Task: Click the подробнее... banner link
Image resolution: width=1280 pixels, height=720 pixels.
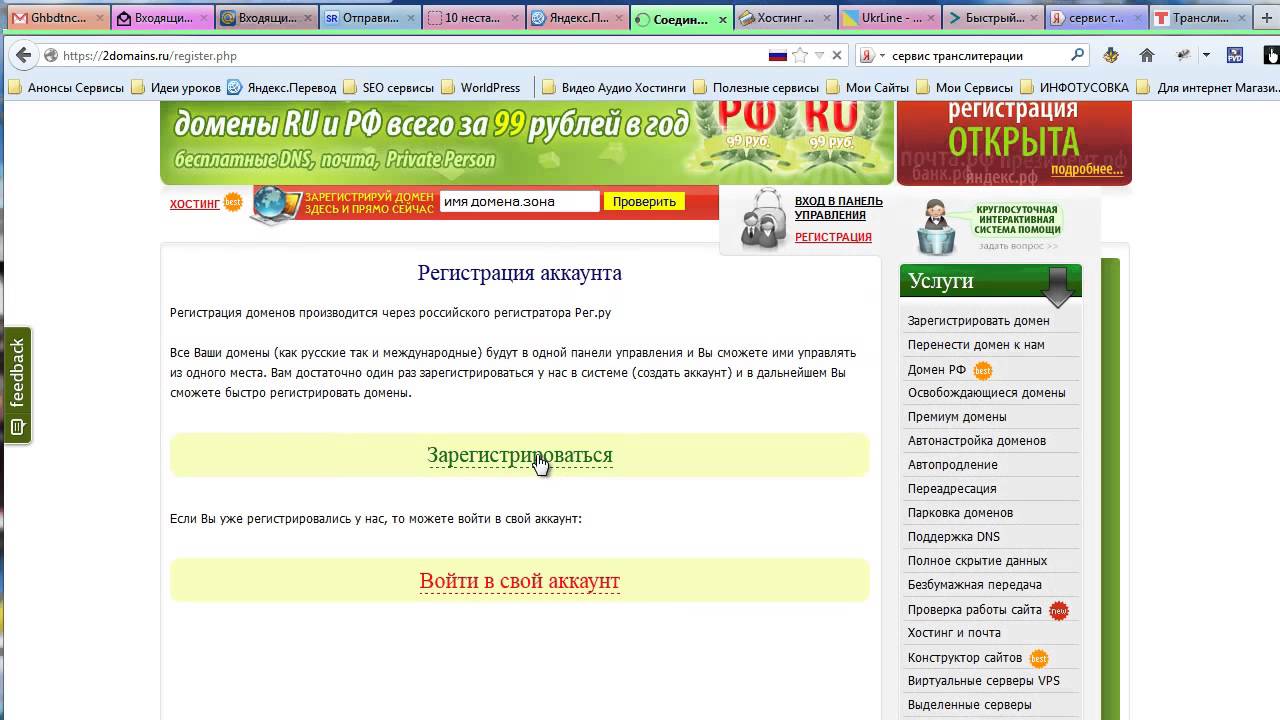Action: coord(1087,169)
